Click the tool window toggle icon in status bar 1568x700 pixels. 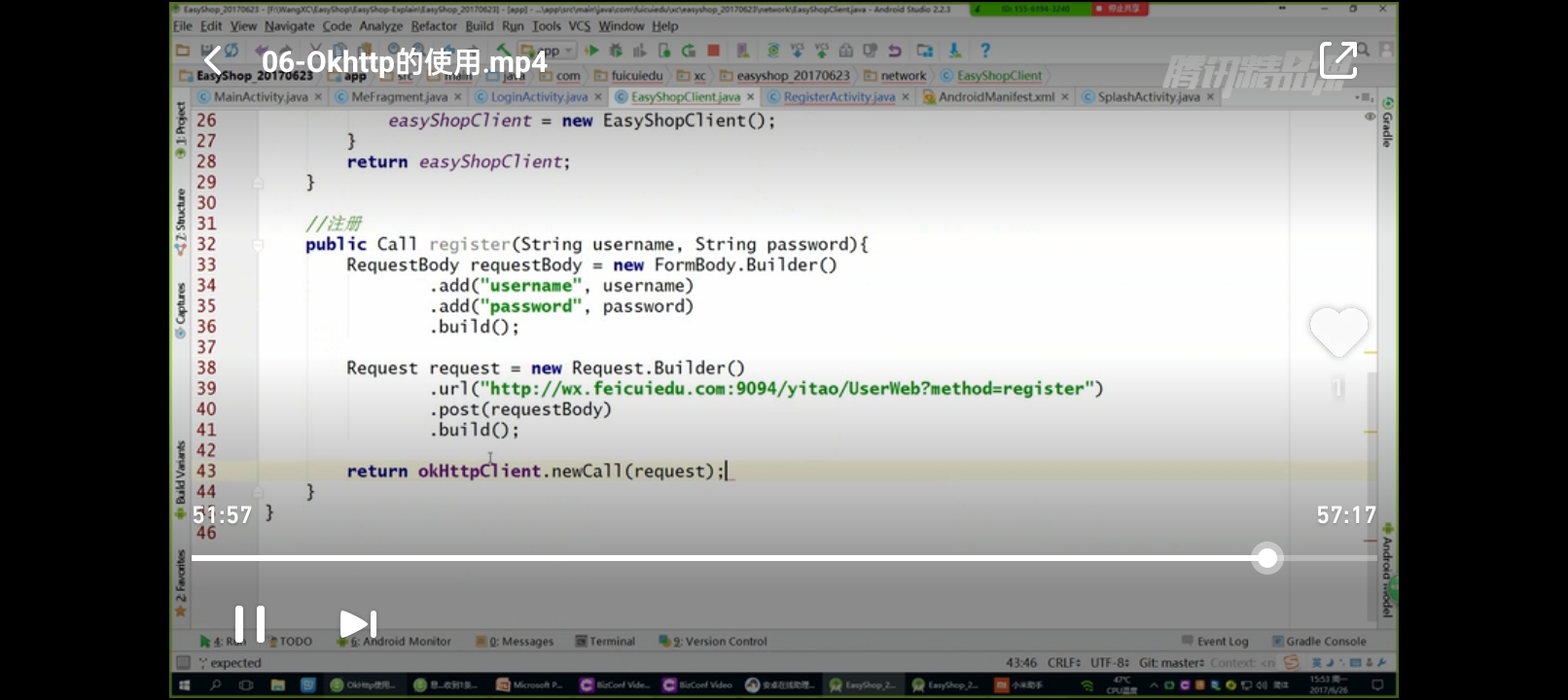click(182, 663)
